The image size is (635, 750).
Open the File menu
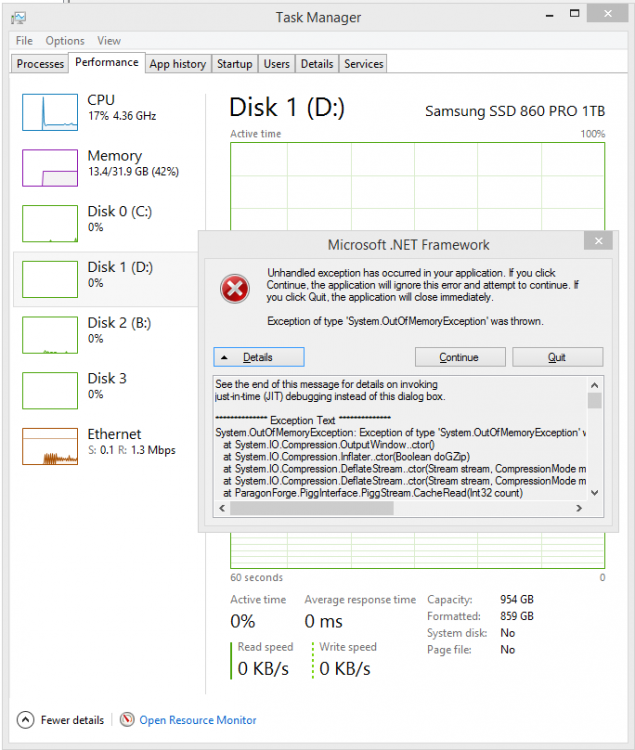point(24,41)
